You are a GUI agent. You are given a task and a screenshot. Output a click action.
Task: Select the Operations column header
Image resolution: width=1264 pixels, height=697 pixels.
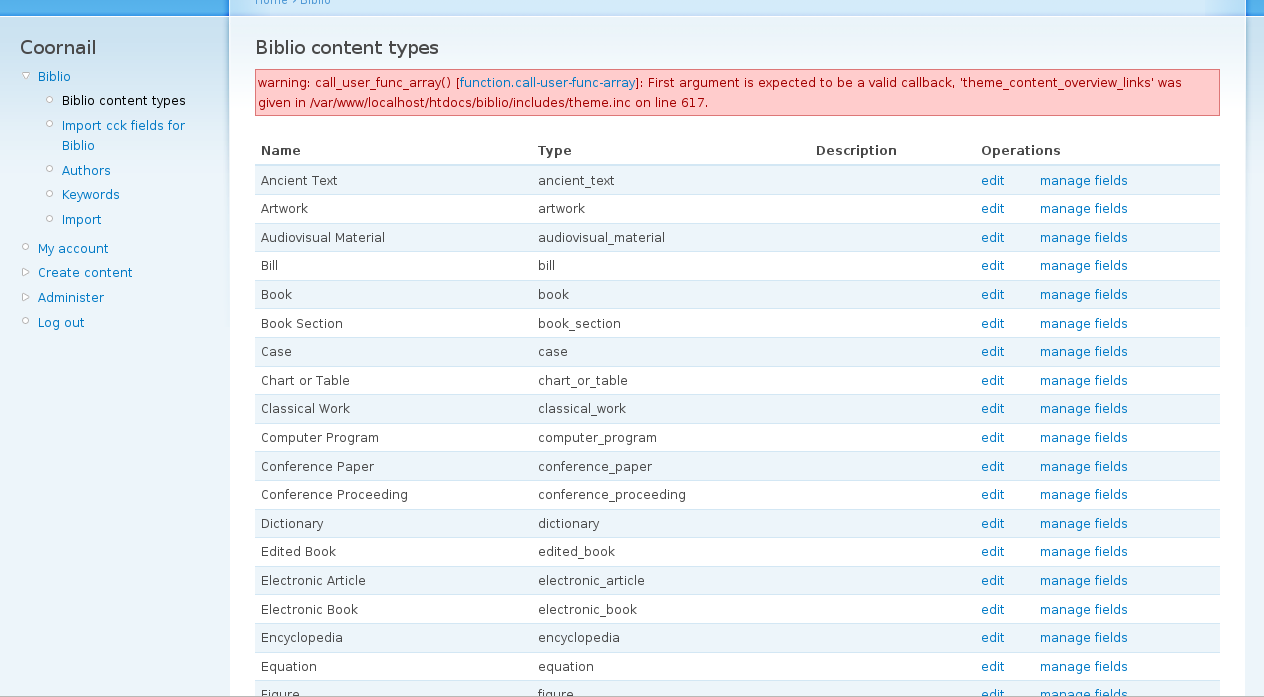1020,151
